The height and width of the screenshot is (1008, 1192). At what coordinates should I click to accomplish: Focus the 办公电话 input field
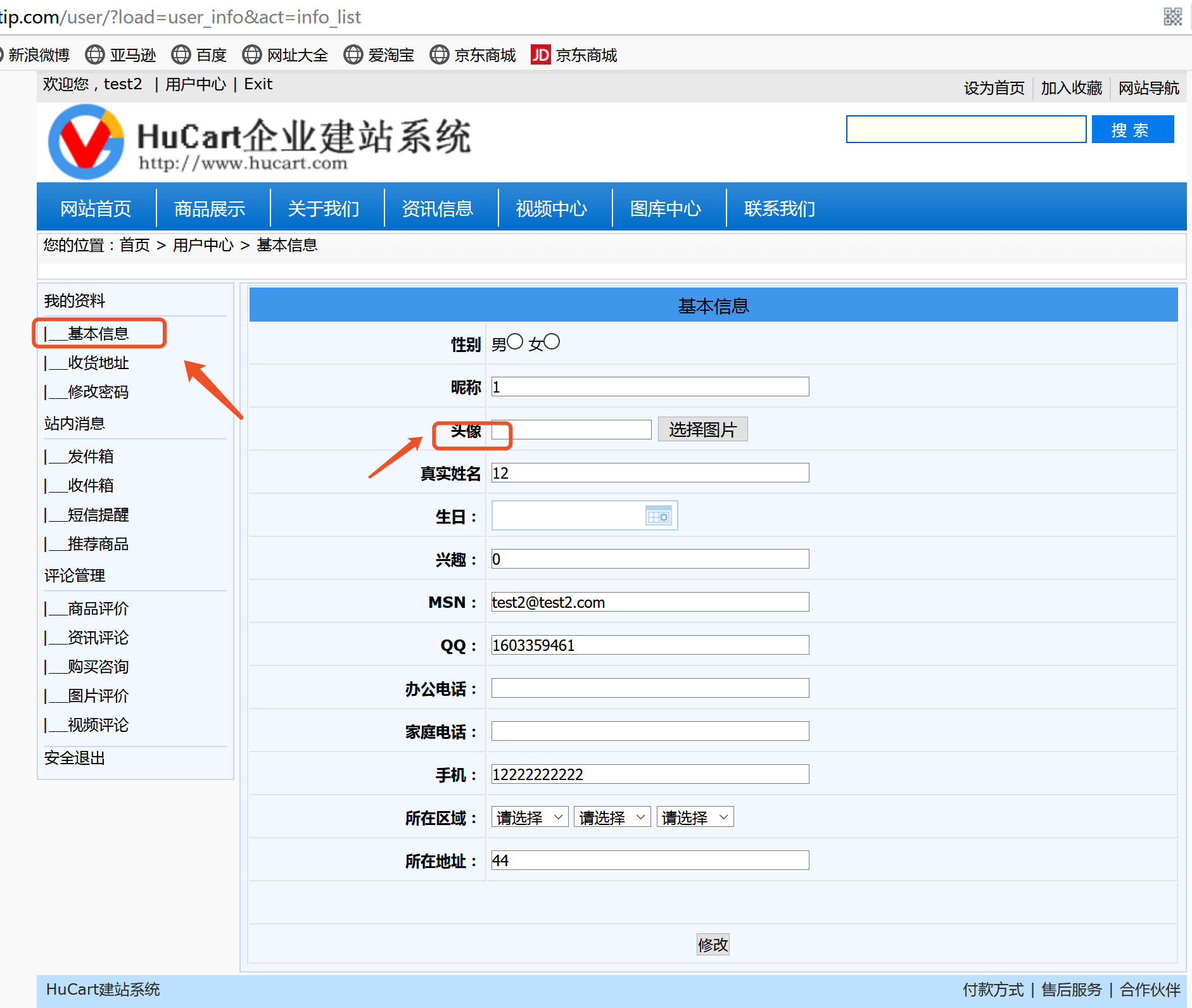pyautogui.click(x=650, y=688)
